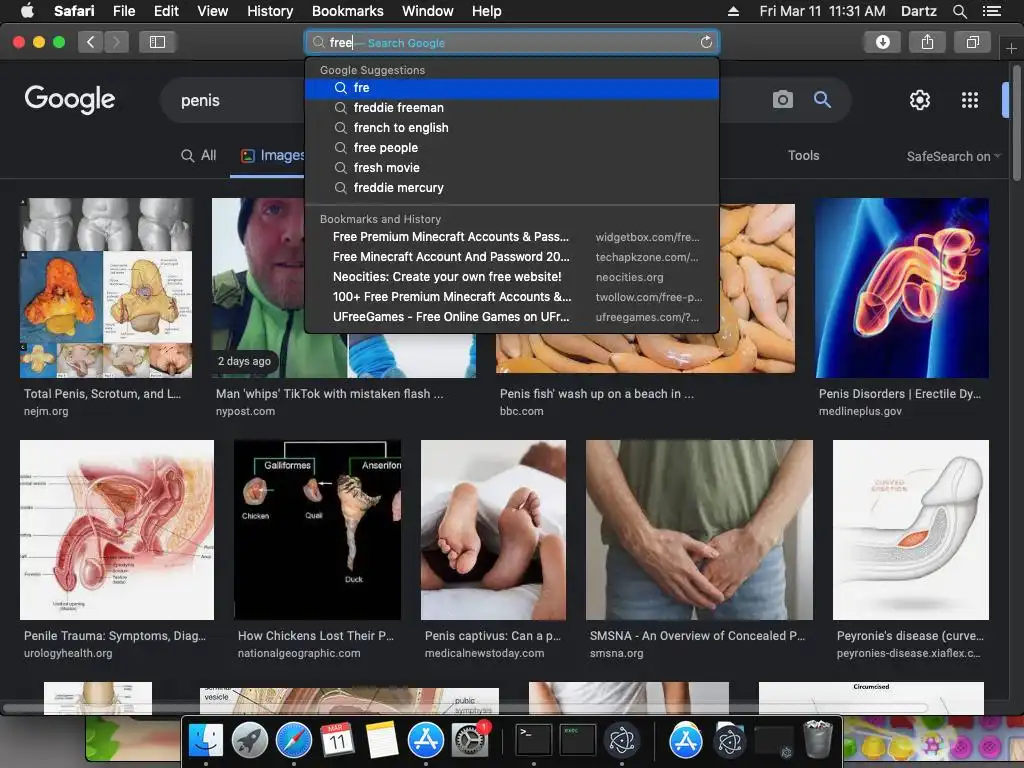Viewport: 1024px width, 768px height.
Task: Click the blue Google search magnifier
Action: 822,100
